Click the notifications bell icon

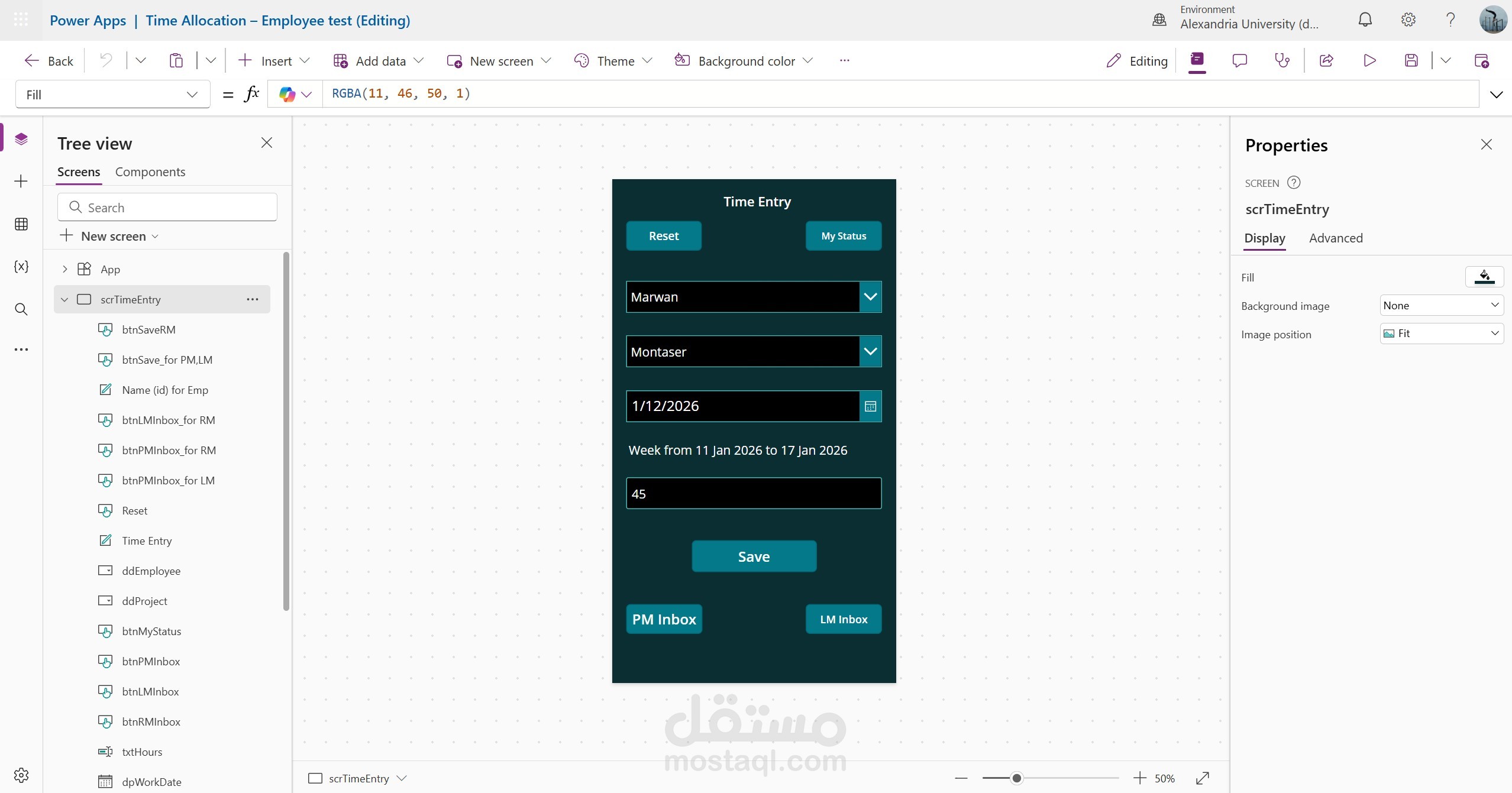click(x=1365, y=20)
